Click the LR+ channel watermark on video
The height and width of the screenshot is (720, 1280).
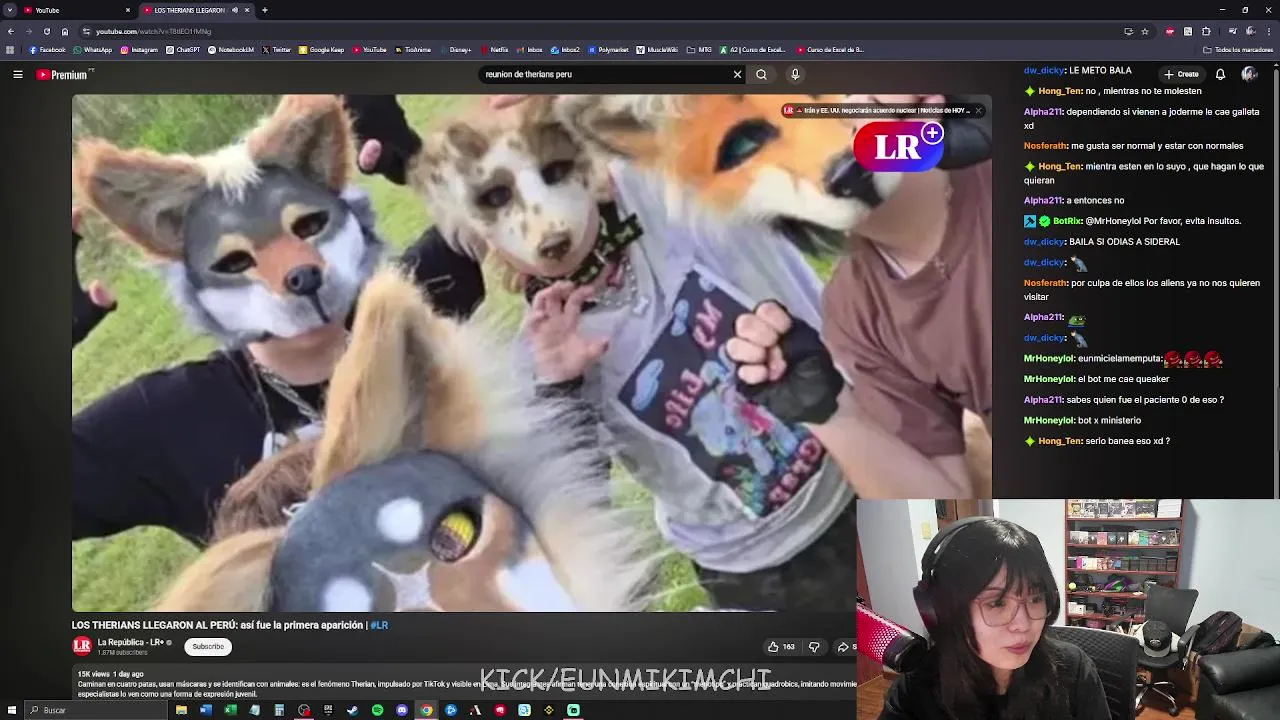pyautogui.click(x=900, y=147)
